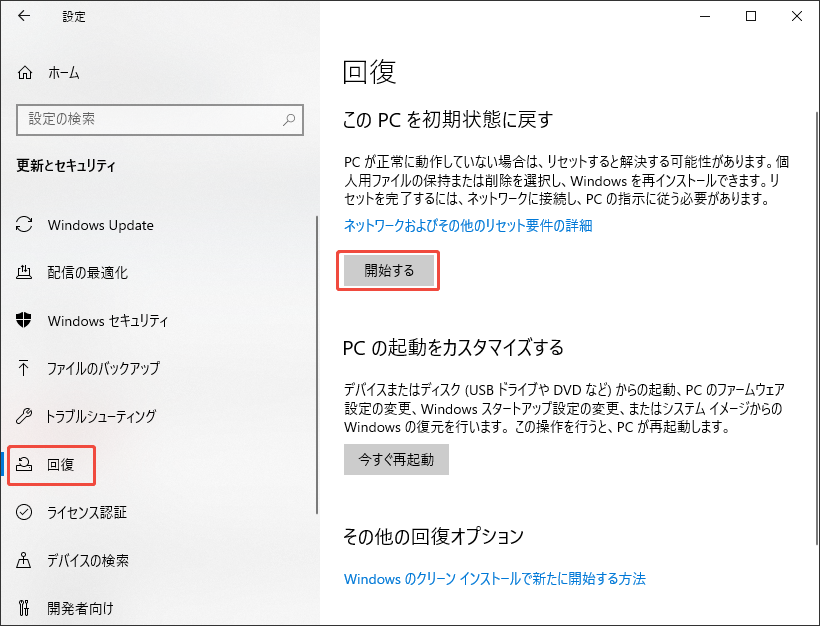Select ファイルのバックアップ in the sidebar

[103, 368]
